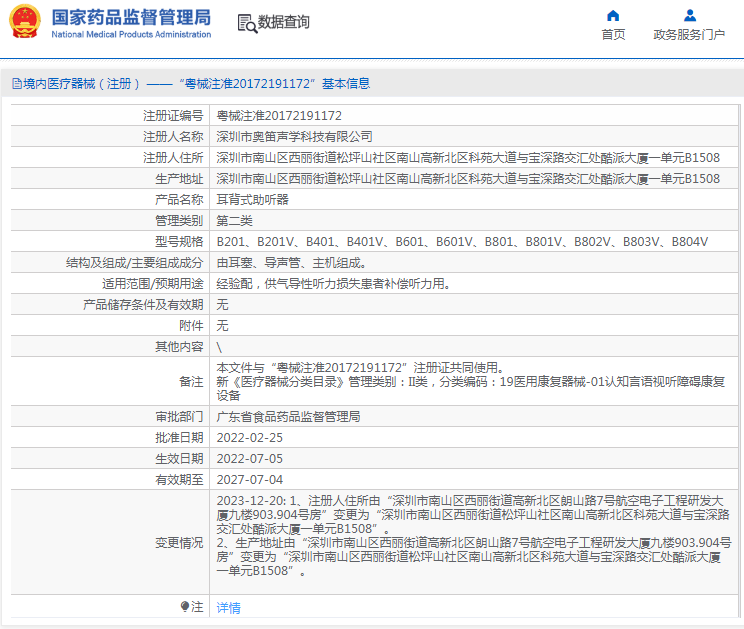The width and height of the screenshot is (744, 629).
Task: Click the 结构及组成/主要组成成分 label
Action: click(134, 263)
